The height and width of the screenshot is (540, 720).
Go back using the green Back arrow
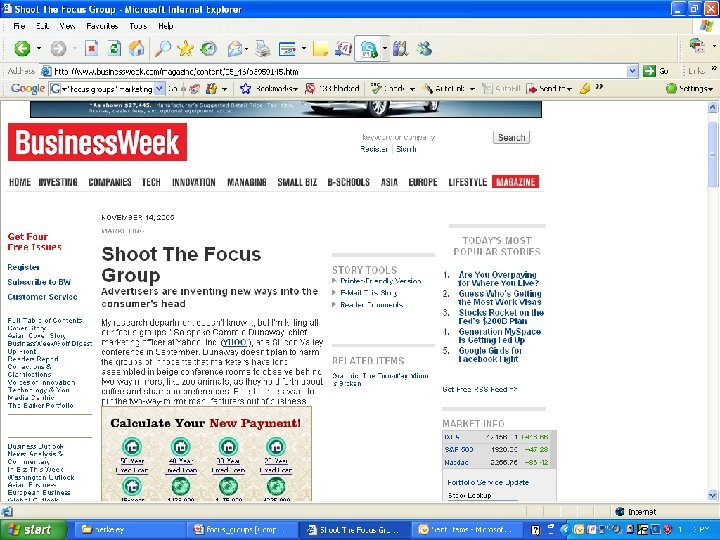click(22, 48)
